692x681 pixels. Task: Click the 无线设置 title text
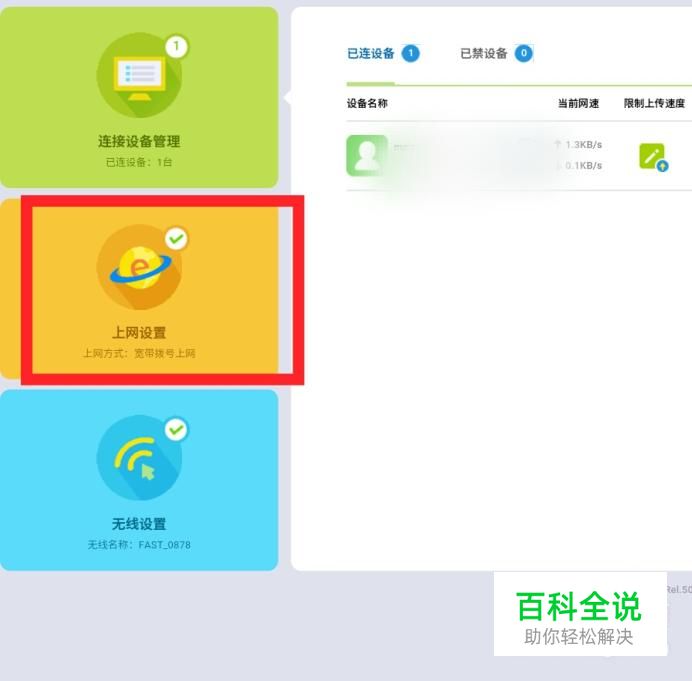(x=139, y=524)
